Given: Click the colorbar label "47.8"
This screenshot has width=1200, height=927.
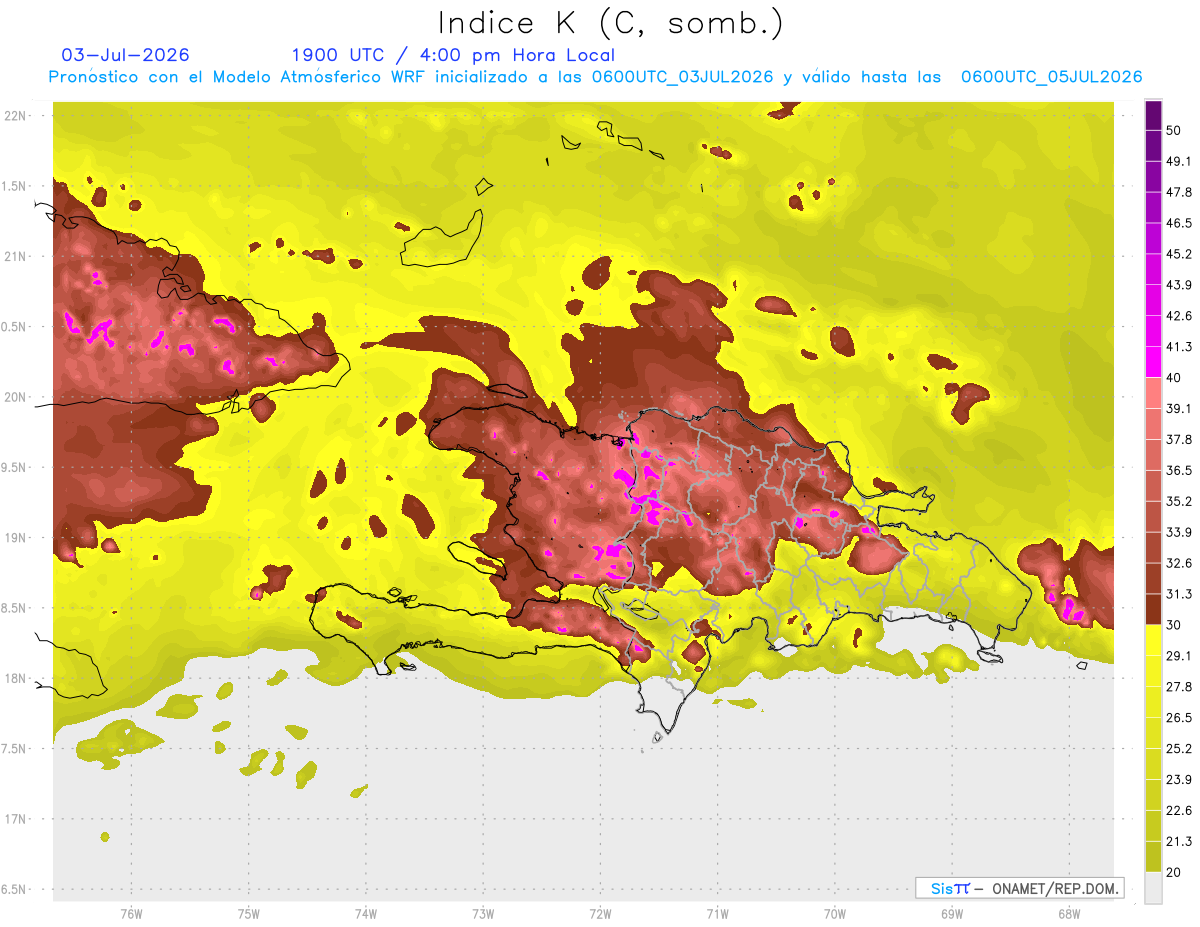Looking at the screenshot, I should pos(1178,192).
